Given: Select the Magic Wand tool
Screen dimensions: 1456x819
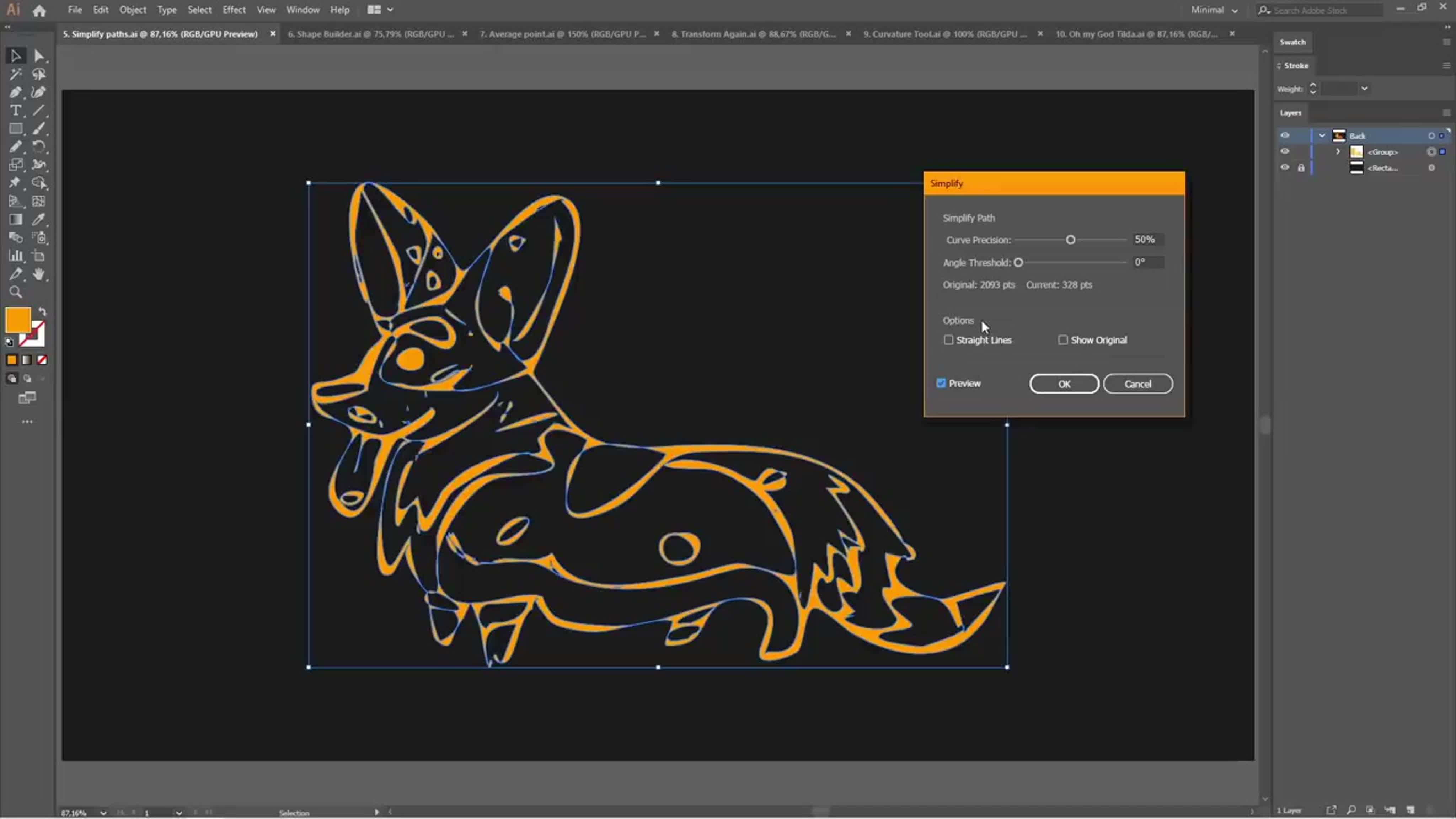Looking at the screenshot, I should 15,74.
